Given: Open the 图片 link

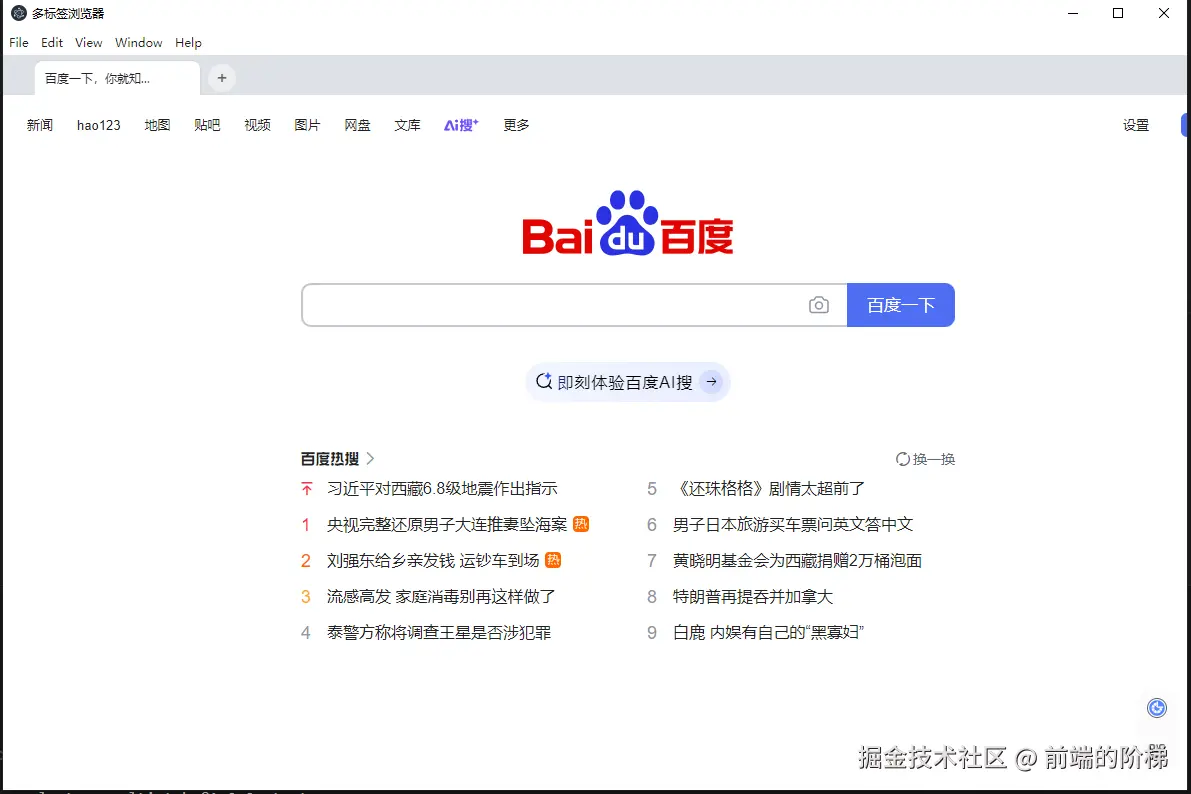Looking at the screenshot, I should [308, 125].
